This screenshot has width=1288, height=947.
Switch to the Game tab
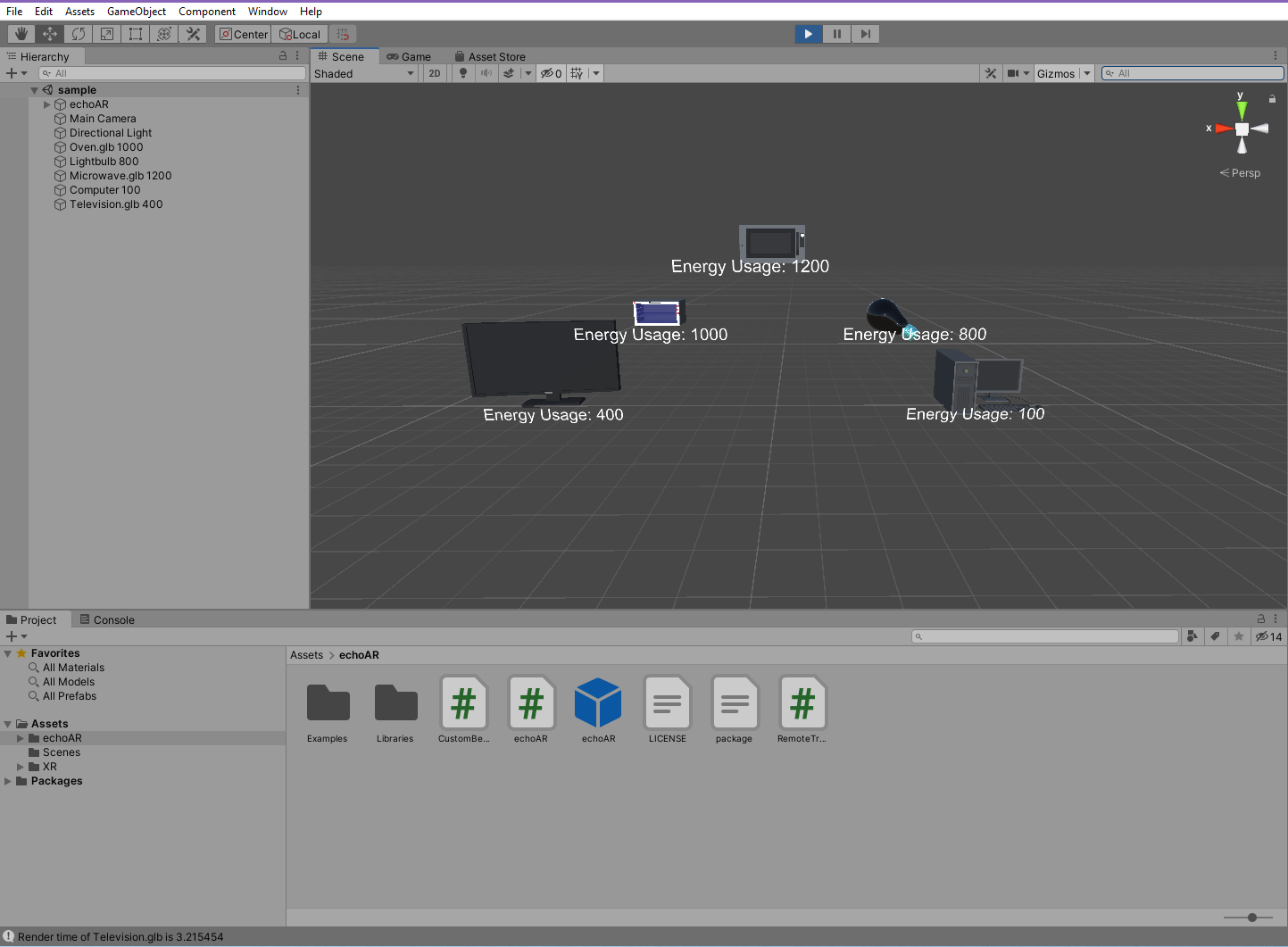409,56
